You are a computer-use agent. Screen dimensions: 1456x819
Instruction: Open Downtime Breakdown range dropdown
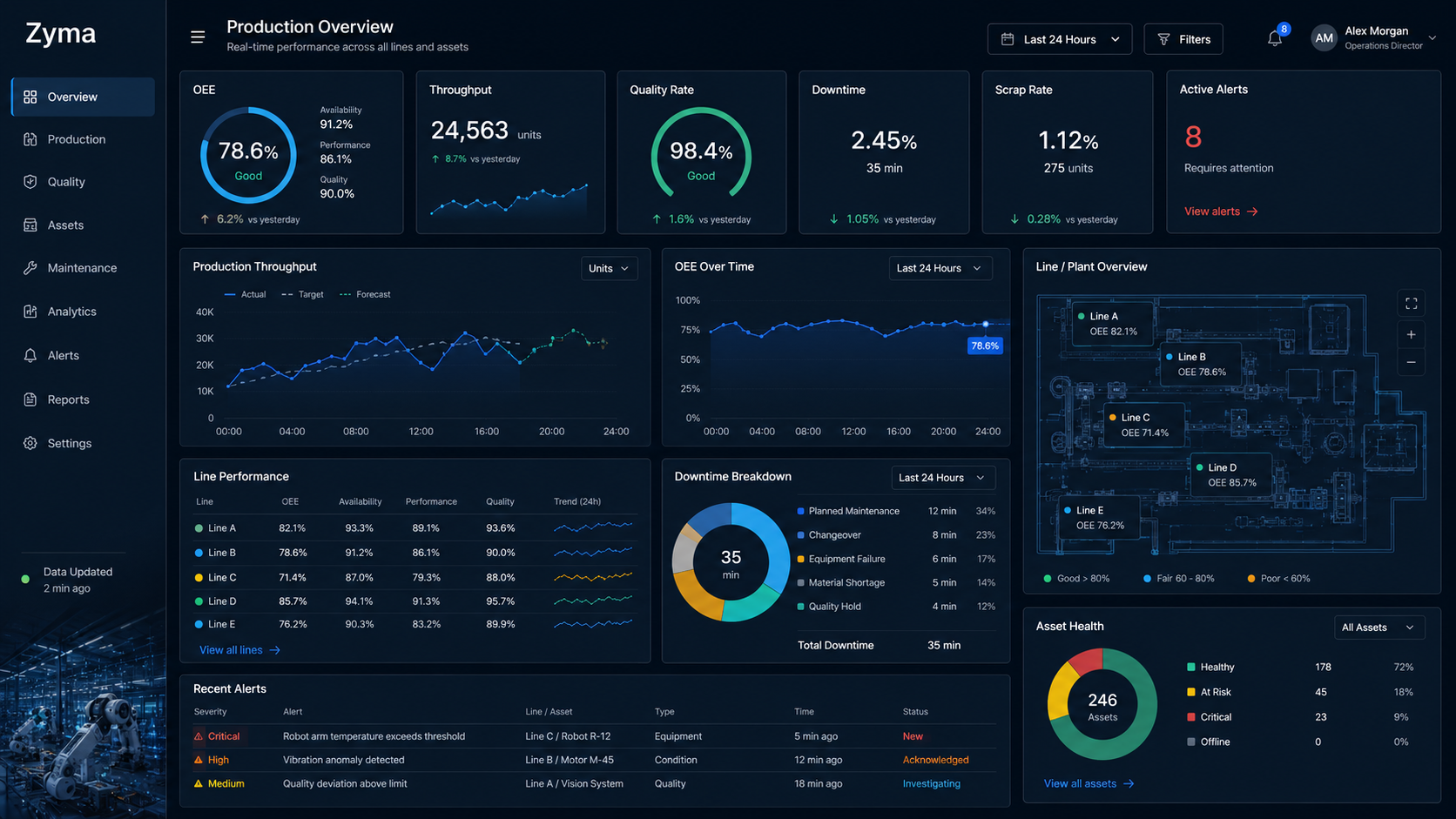pyautogui.click(x=943, y=478)
